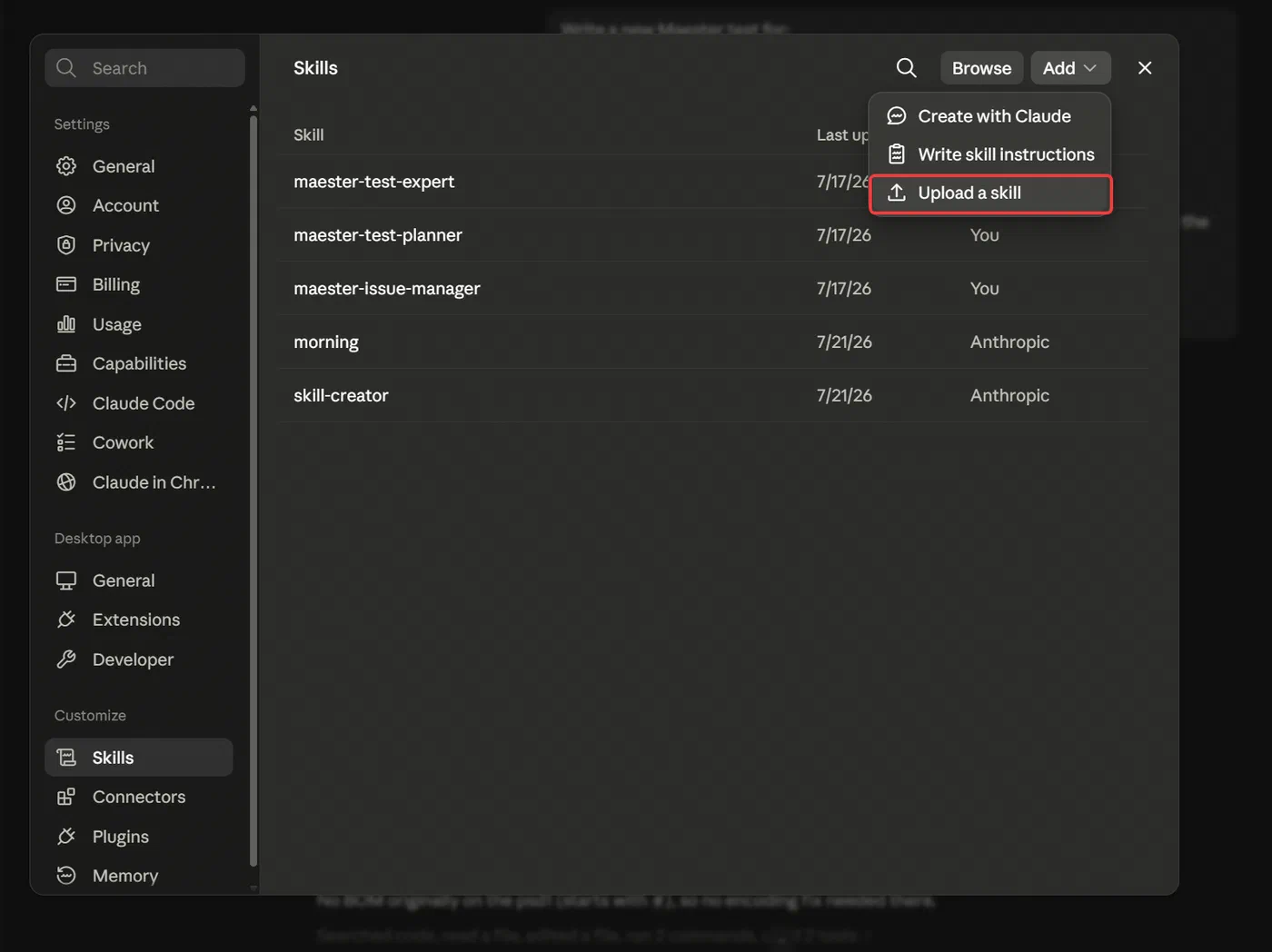Click the Plugins plug icon
This screenshot has height=952, width=1272.
coord(66,837)
